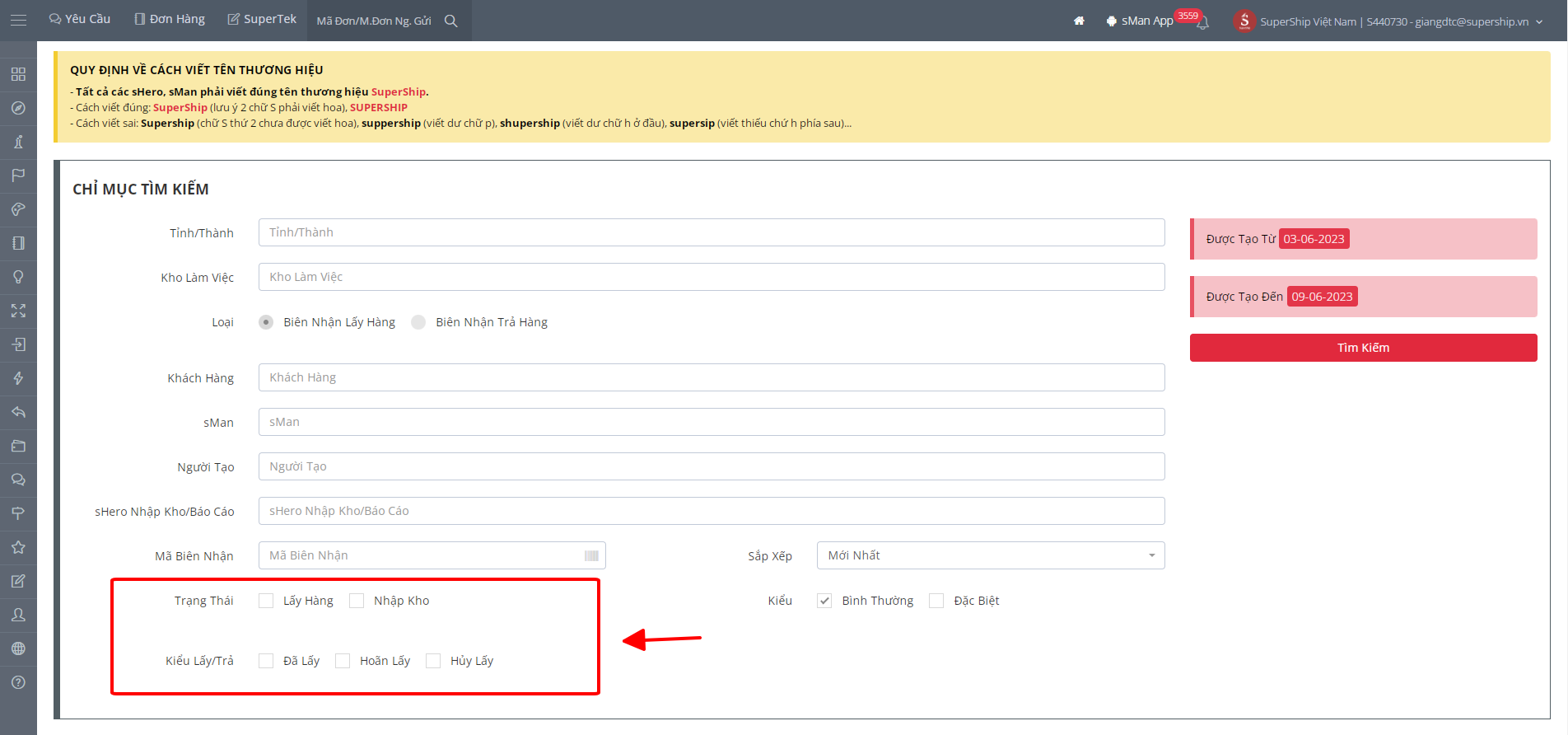Click the barcode icon in Mã Biên Nhận field
The height and width of the screenshot is (735, 1568).
pos(591,556)
